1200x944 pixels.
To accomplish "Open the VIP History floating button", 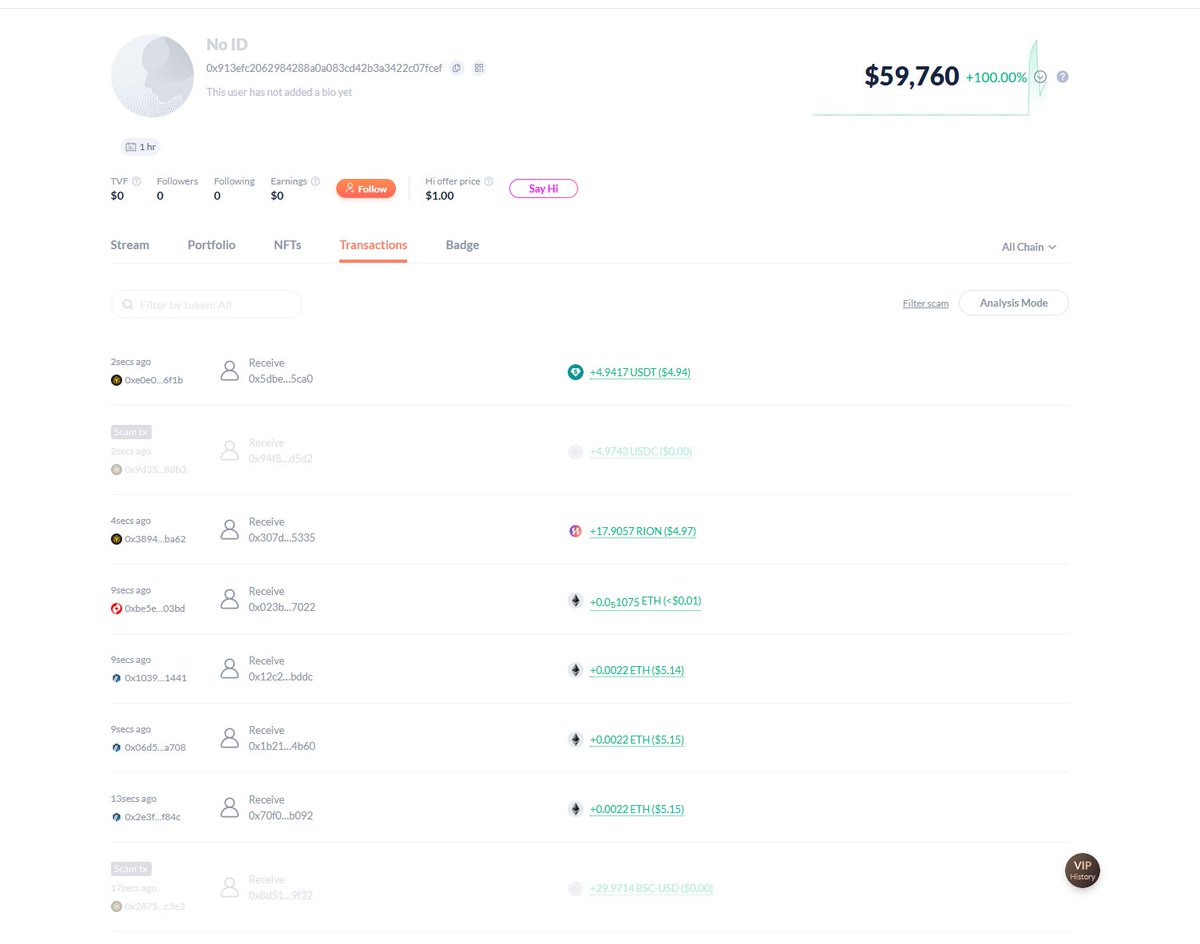I will (1082, 870).
